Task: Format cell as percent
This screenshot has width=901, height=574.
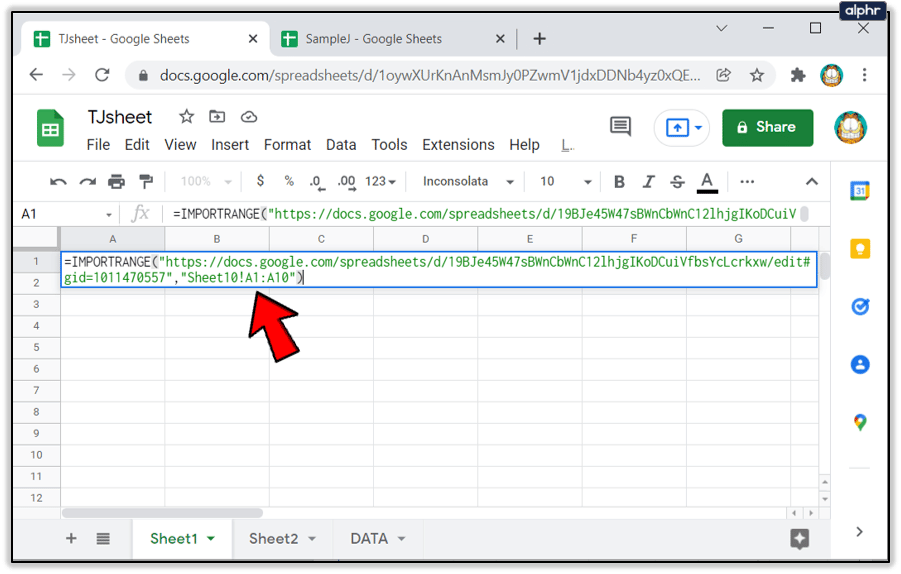Action: (x=289, y=181)
